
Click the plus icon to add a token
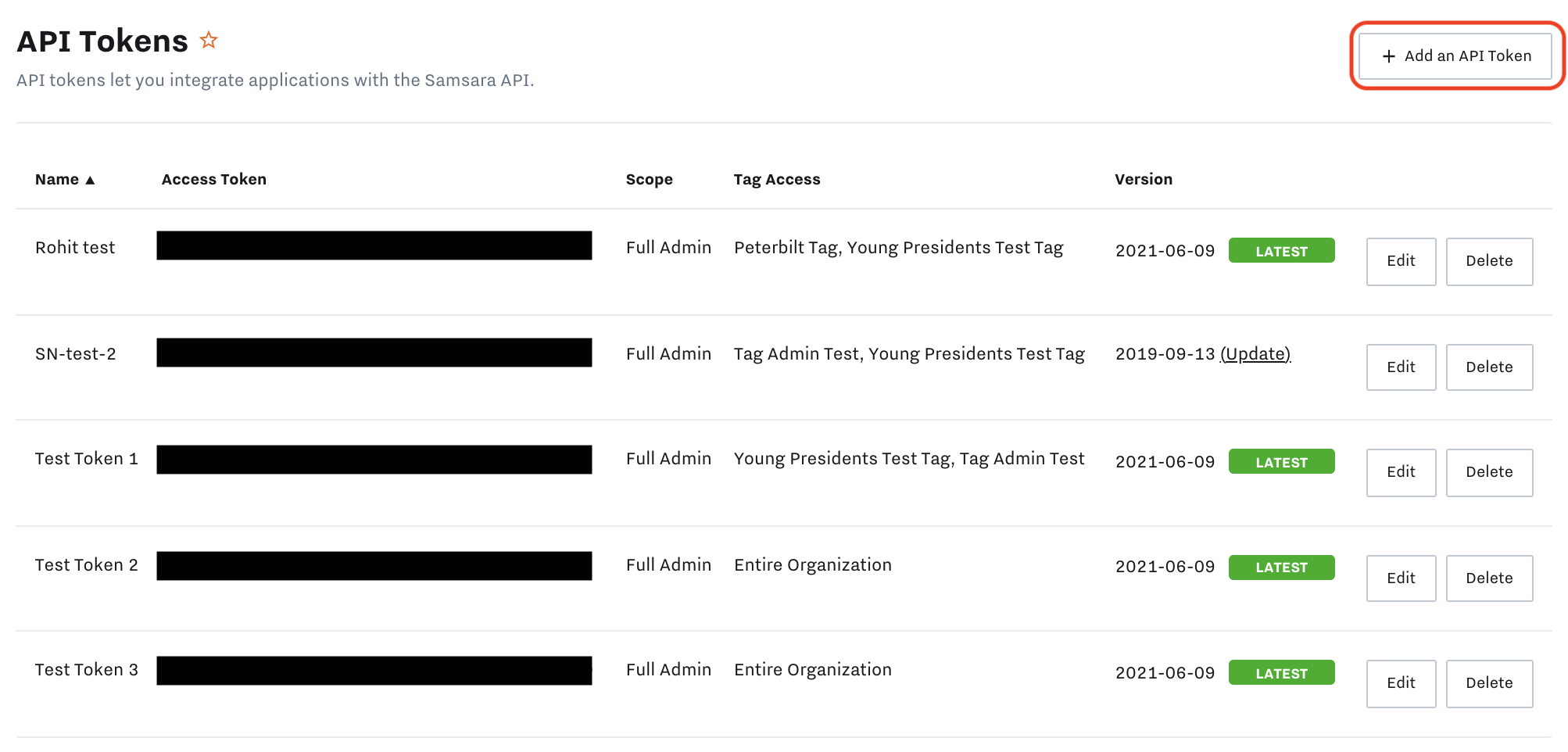[x=1388, y=56]
